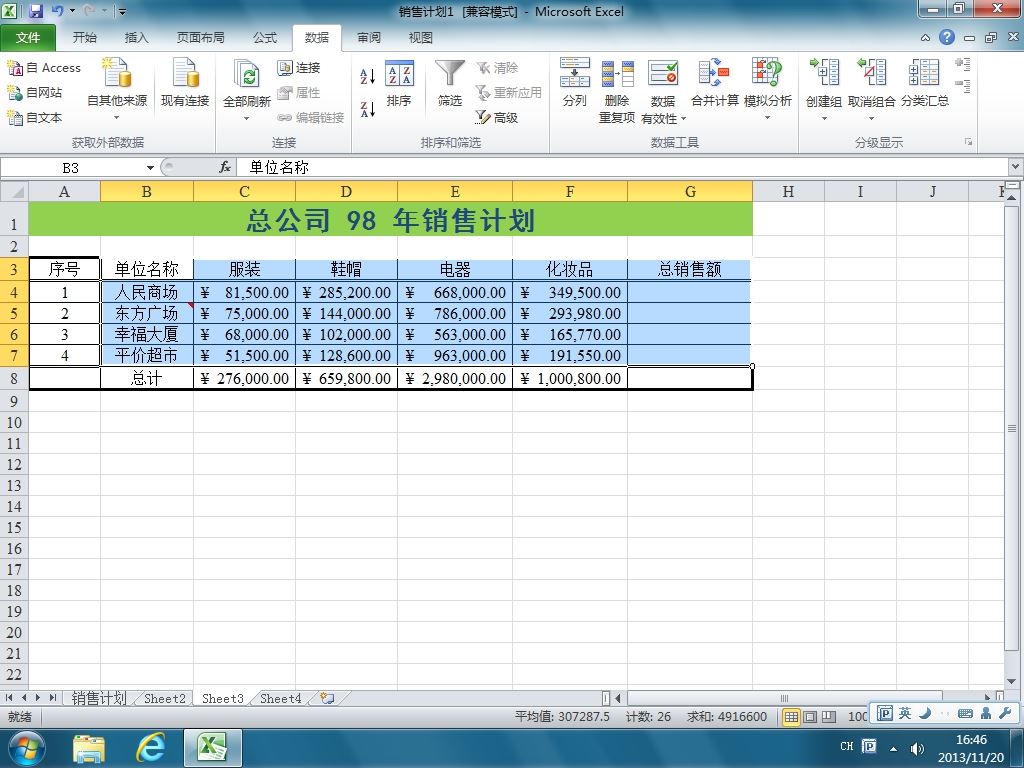Switch to the View (视图) tab
Screen dimensions: 1024x768
coord(421,37)
